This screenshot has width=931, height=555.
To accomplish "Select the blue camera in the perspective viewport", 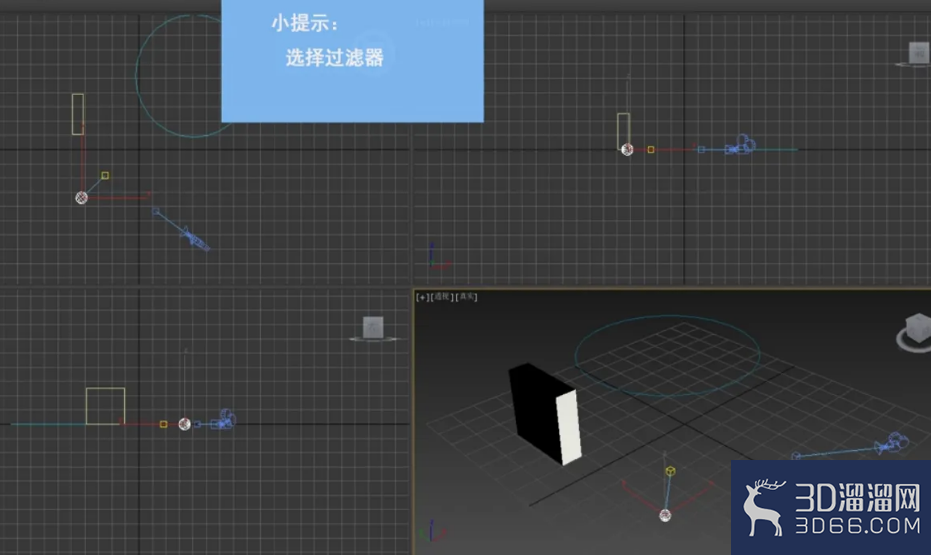I will pyautogui.click(x=894, y=443).
